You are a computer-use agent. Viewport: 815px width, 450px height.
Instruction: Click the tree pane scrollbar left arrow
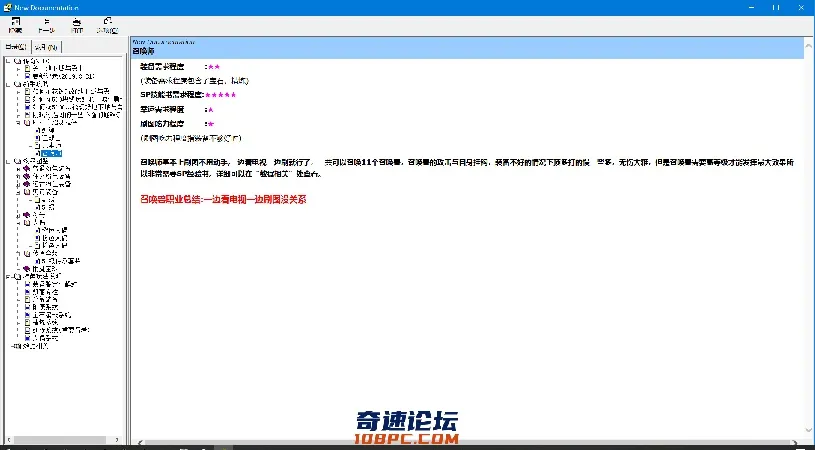pos(9,440)
